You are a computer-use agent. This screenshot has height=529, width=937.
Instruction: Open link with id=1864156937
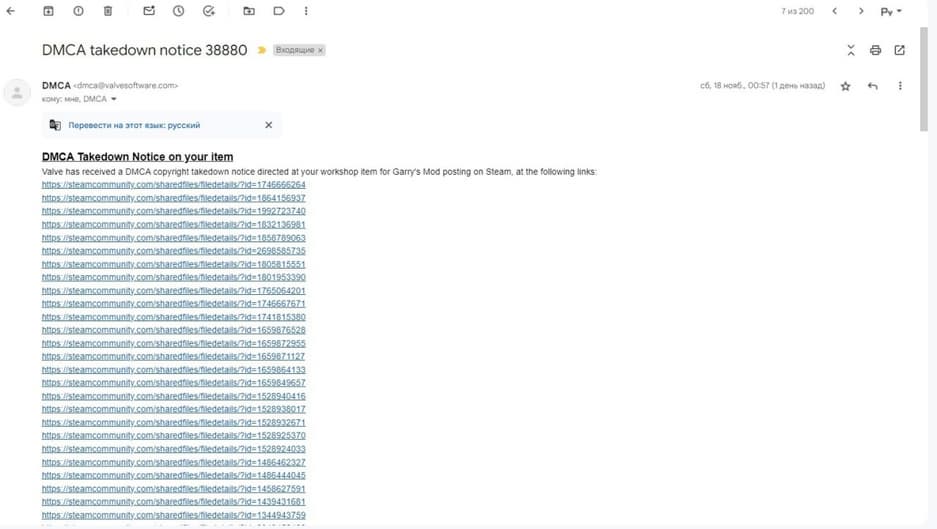(173, 198)
